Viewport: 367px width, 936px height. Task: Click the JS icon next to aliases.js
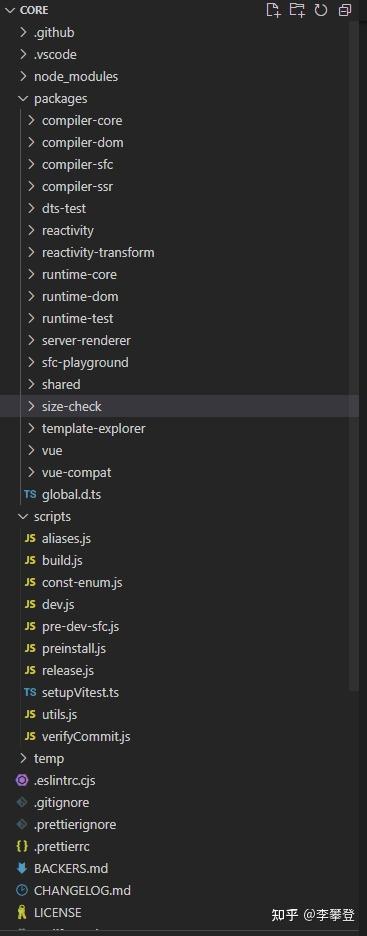pyautogui.click(x=30, y=539)
